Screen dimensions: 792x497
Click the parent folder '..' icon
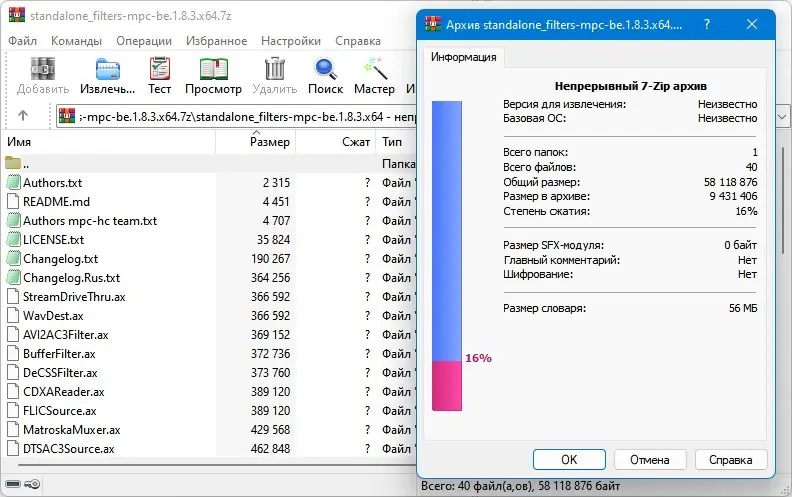(x=13, y=163)
